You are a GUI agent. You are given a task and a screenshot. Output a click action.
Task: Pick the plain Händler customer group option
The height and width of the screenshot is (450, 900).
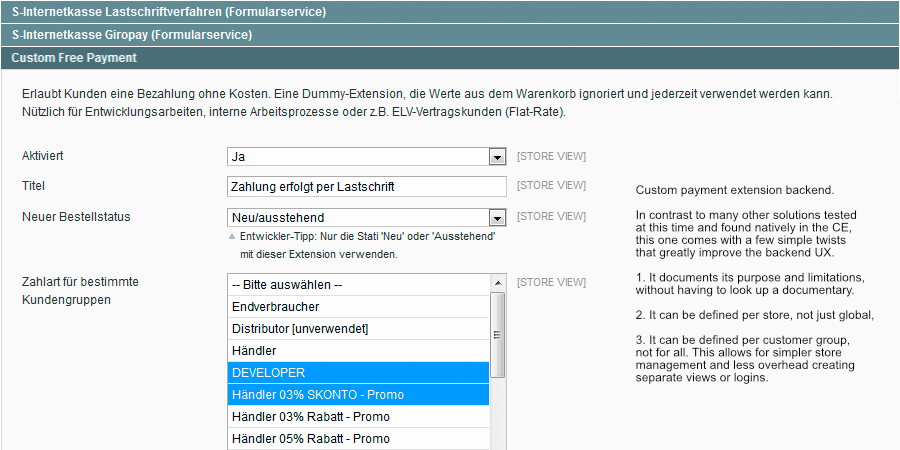point(359,351)
